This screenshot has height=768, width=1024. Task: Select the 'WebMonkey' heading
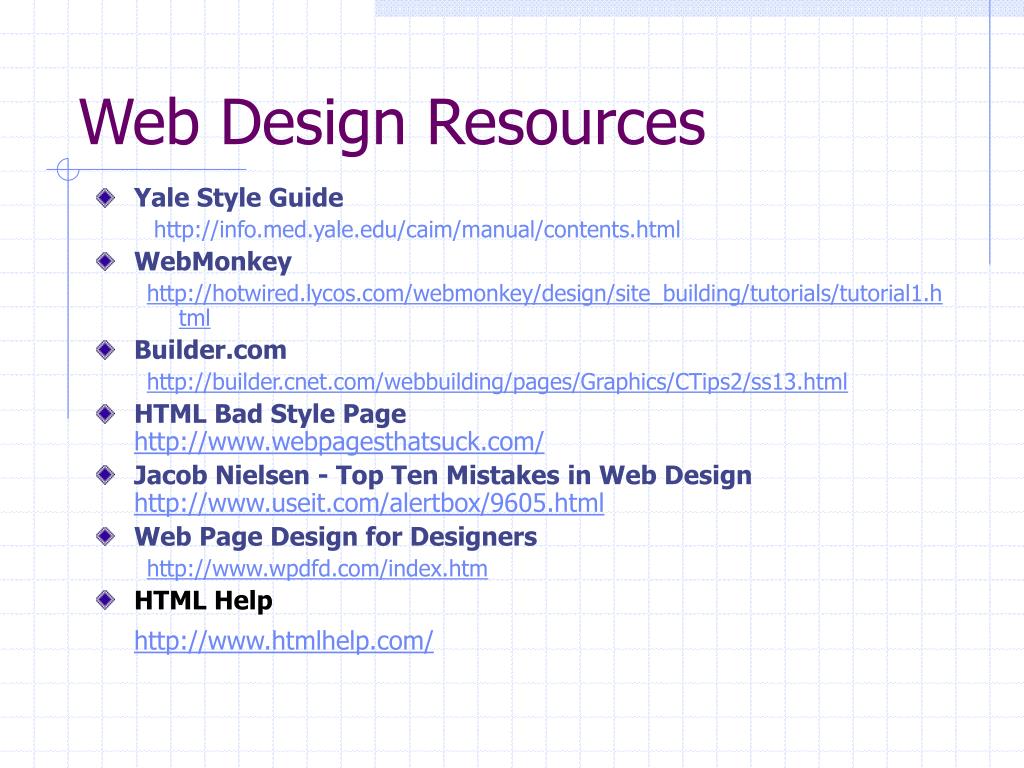tap(213, 262)
